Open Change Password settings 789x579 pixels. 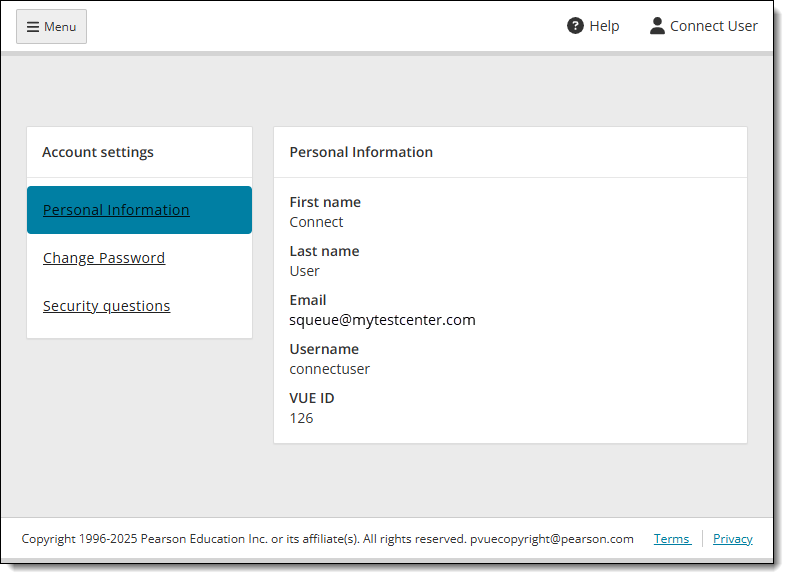104,258
